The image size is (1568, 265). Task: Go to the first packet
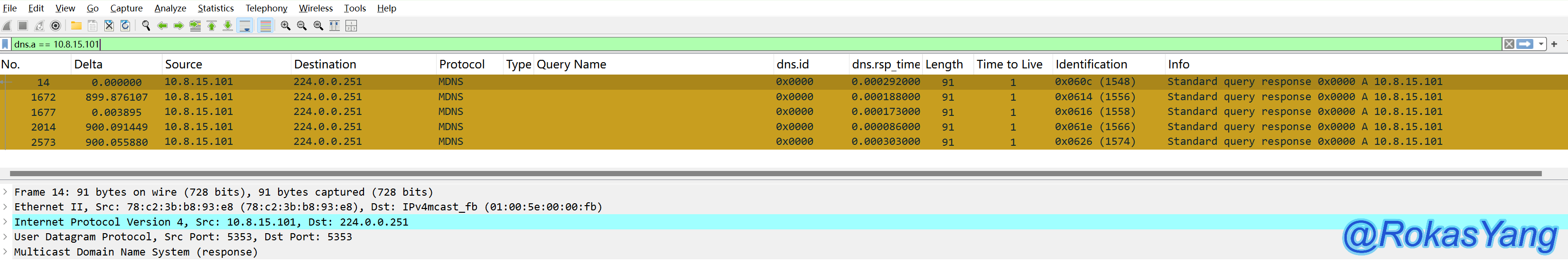pos(212,26)
